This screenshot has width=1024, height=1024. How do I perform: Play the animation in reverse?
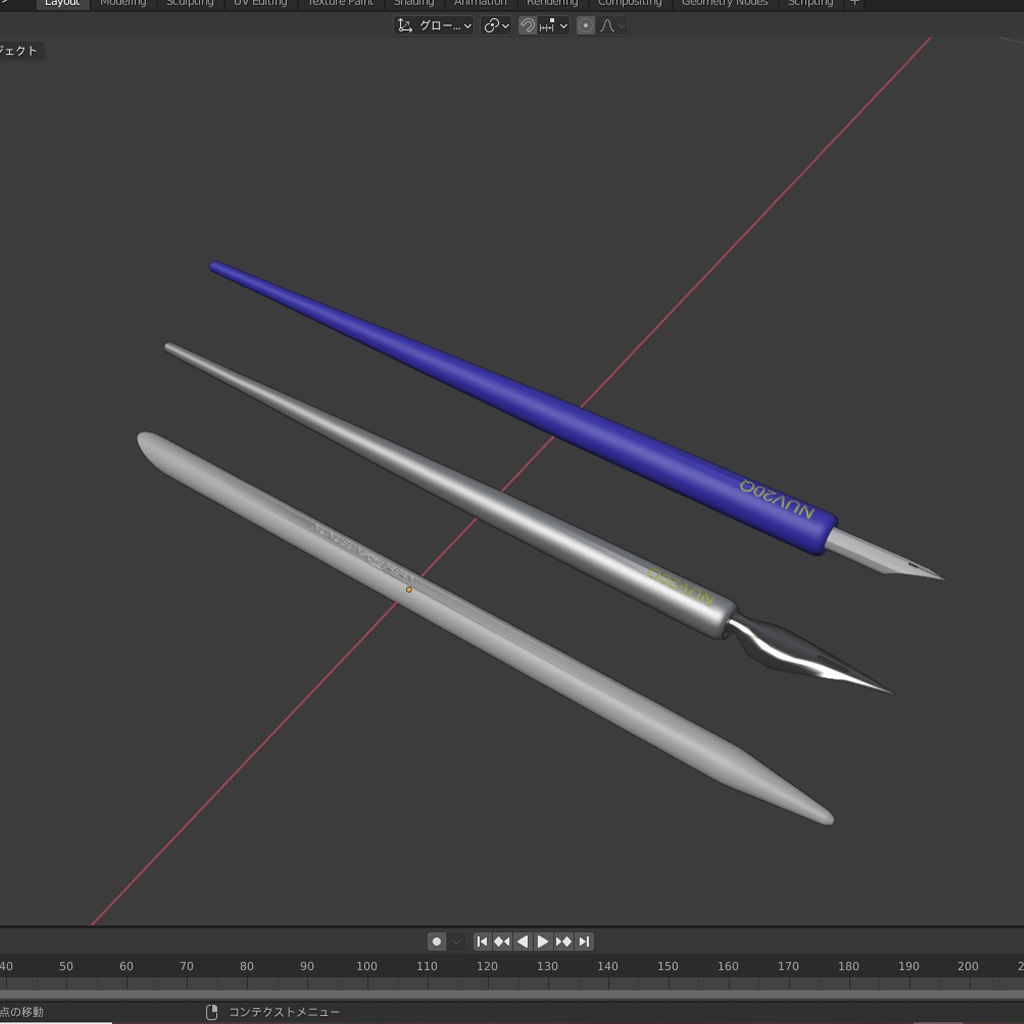tap(522, 941)
